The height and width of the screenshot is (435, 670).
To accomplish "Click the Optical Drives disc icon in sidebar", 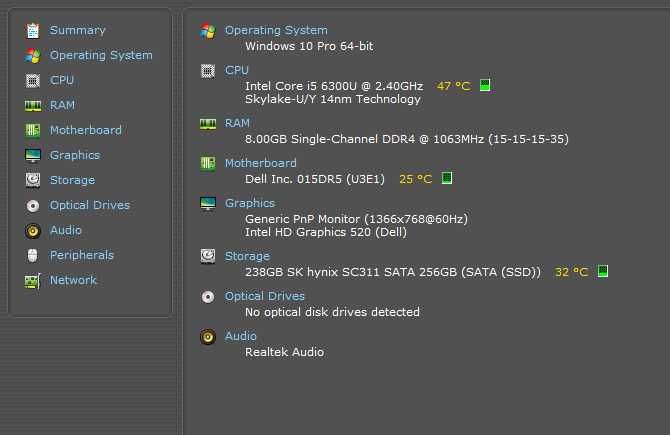I will tap(33, 205).
